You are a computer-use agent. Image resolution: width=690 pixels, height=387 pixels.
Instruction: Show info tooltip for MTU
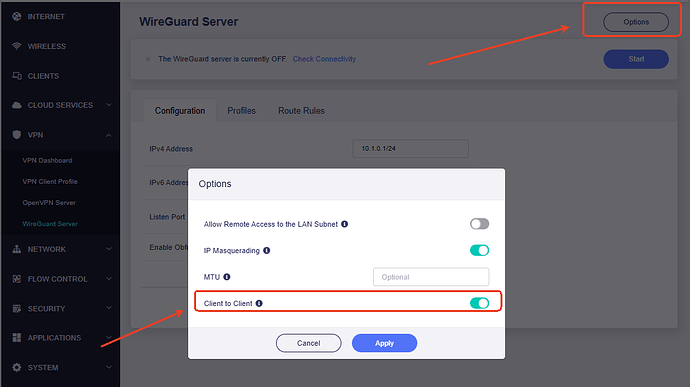coord(227,277)
